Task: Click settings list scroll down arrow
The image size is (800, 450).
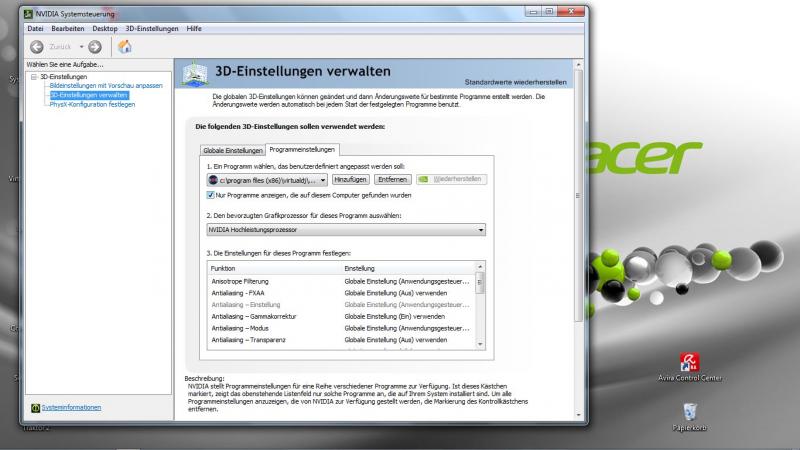Action: (x=480, y=345)
